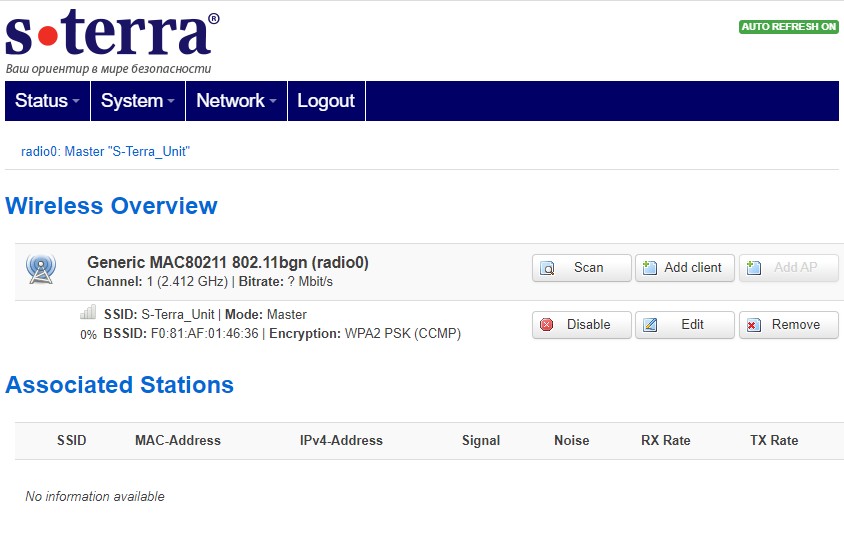Remove the S-Terra_Unit wireless network
The height and width of the screenshot is (541, 844).
pos(789,325)
